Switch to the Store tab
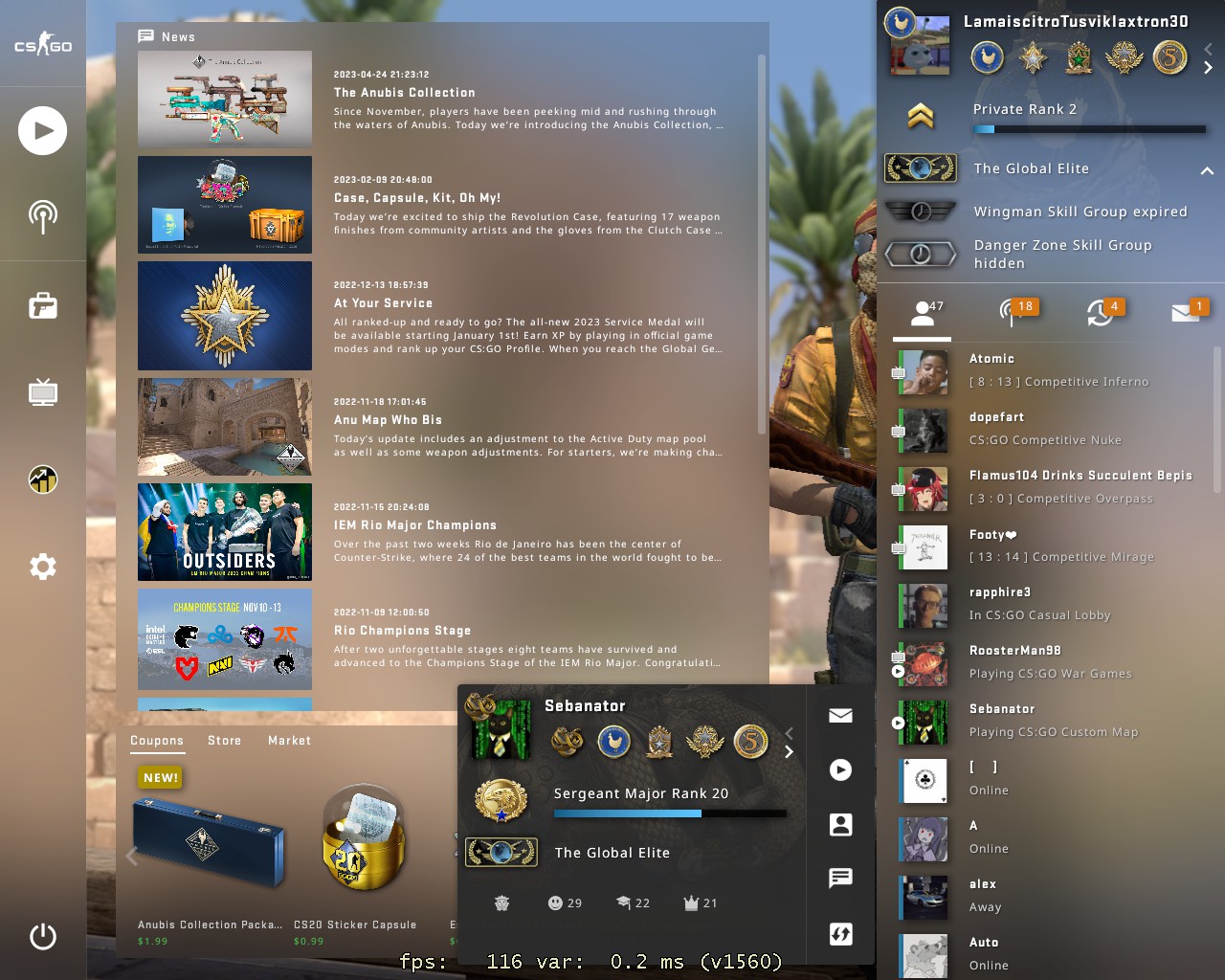The height and width of the screenshot is (980, 1225). pos(225,741)
